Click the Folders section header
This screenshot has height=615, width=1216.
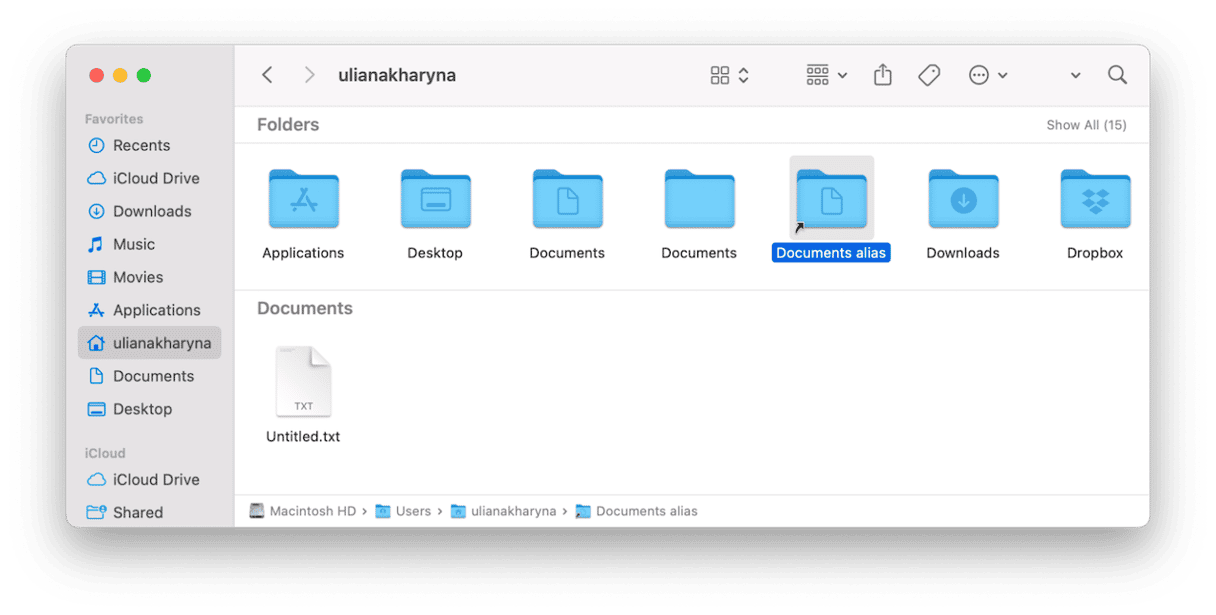pos(288,125)
